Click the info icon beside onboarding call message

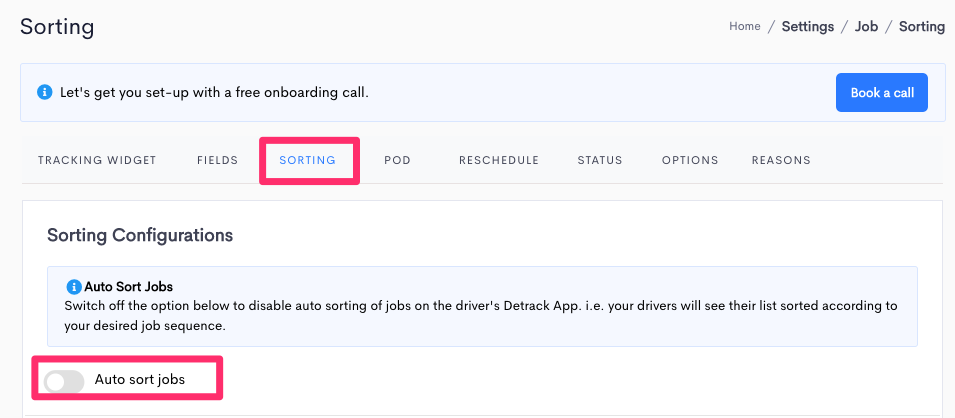(x=44, y=93)
